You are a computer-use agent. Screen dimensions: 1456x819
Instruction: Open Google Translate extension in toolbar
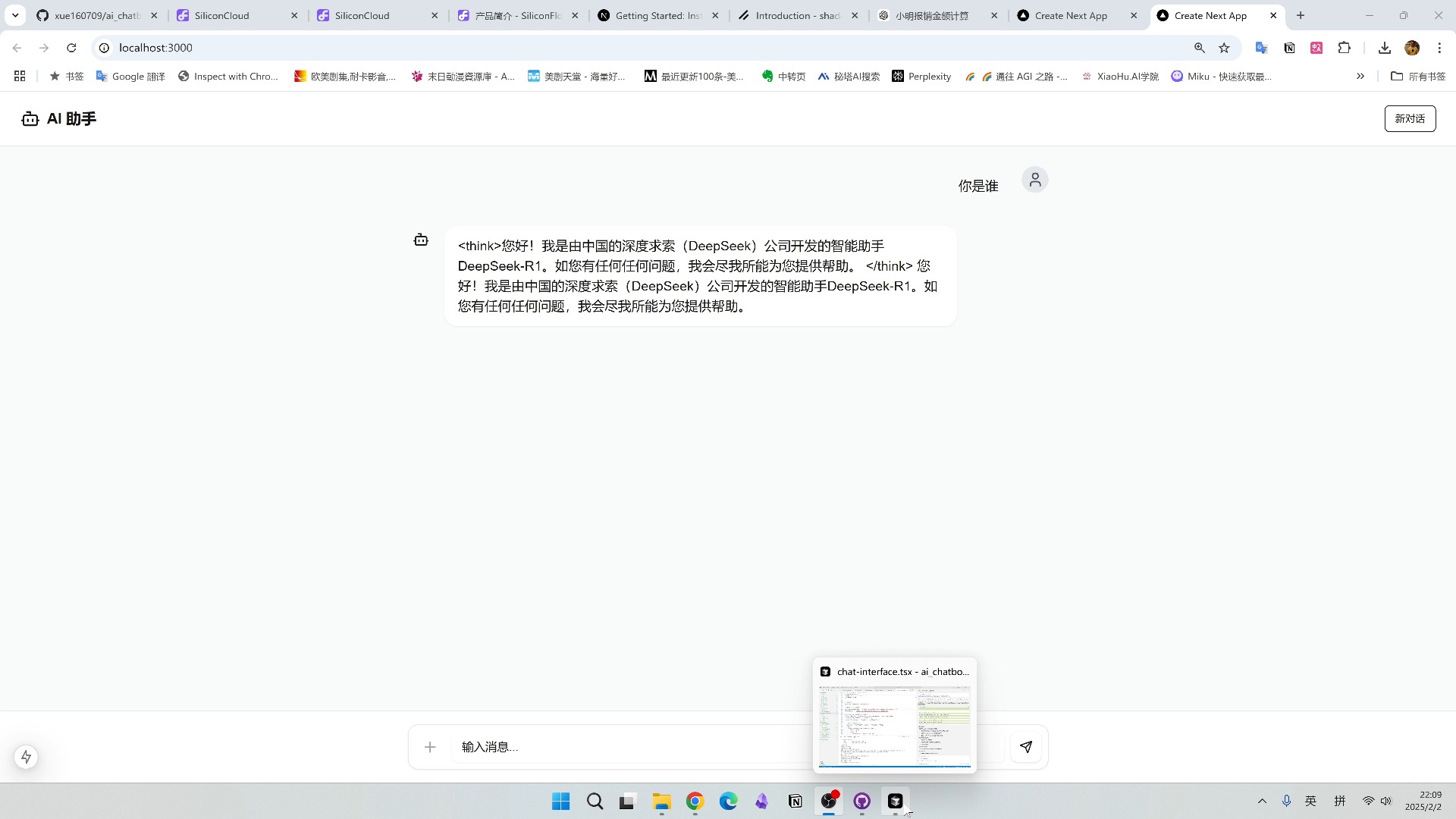point(1260,47)
